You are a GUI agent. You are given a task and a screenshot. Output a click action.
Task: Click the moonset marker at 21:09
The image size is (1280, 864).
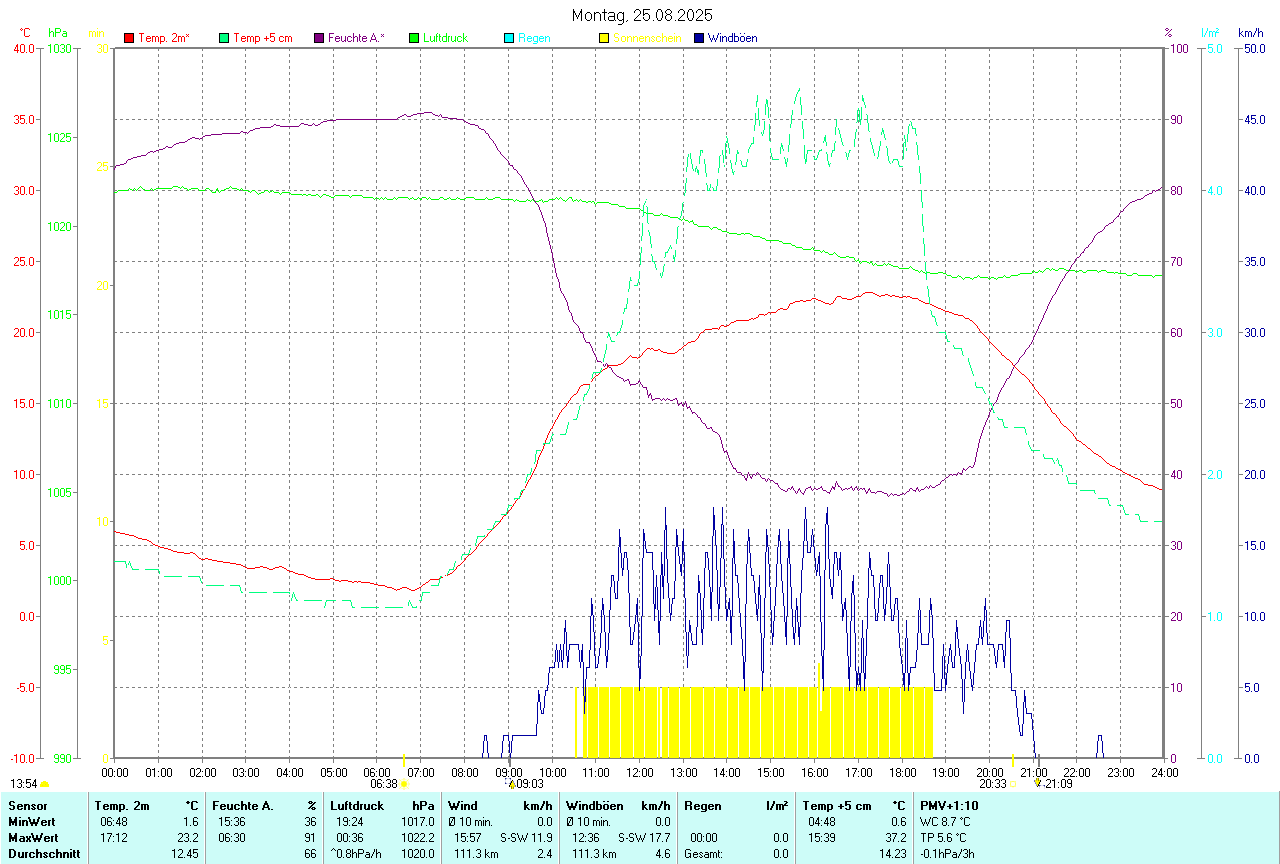click(x=1037, y=784)
